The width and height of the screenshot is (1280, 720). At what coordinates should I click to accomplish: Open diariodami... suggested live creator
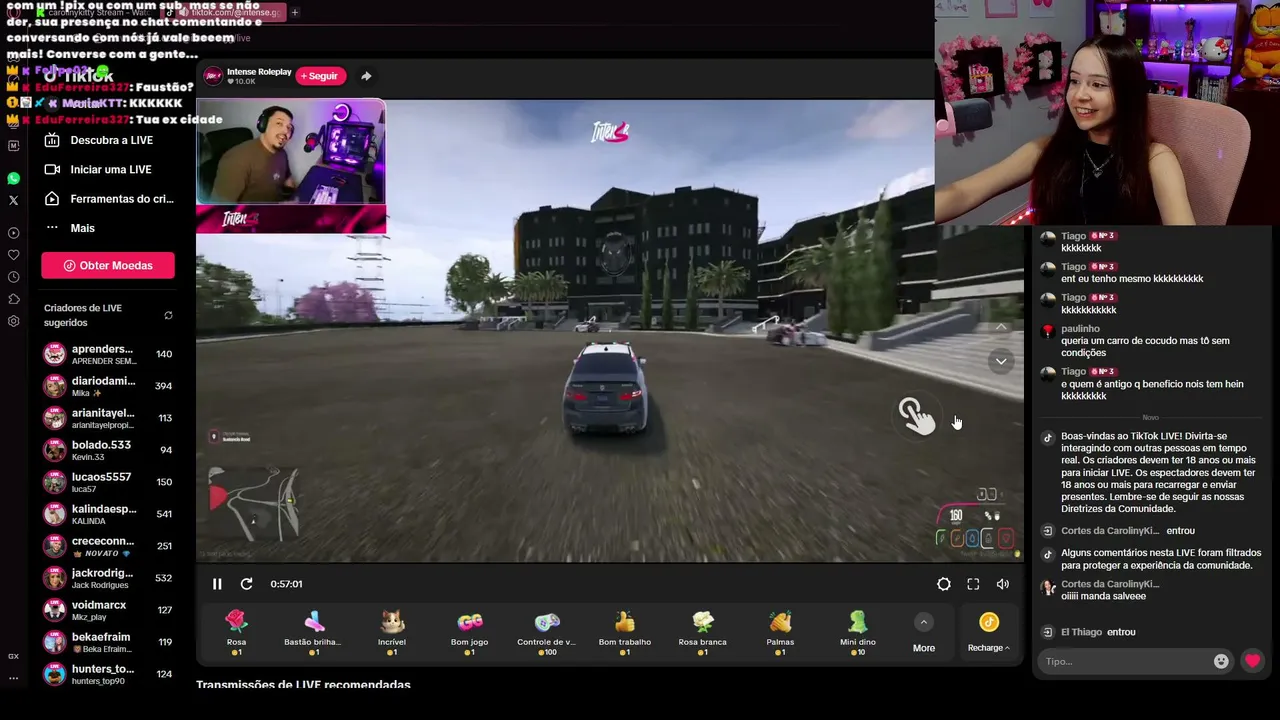[x=108, y=386]
